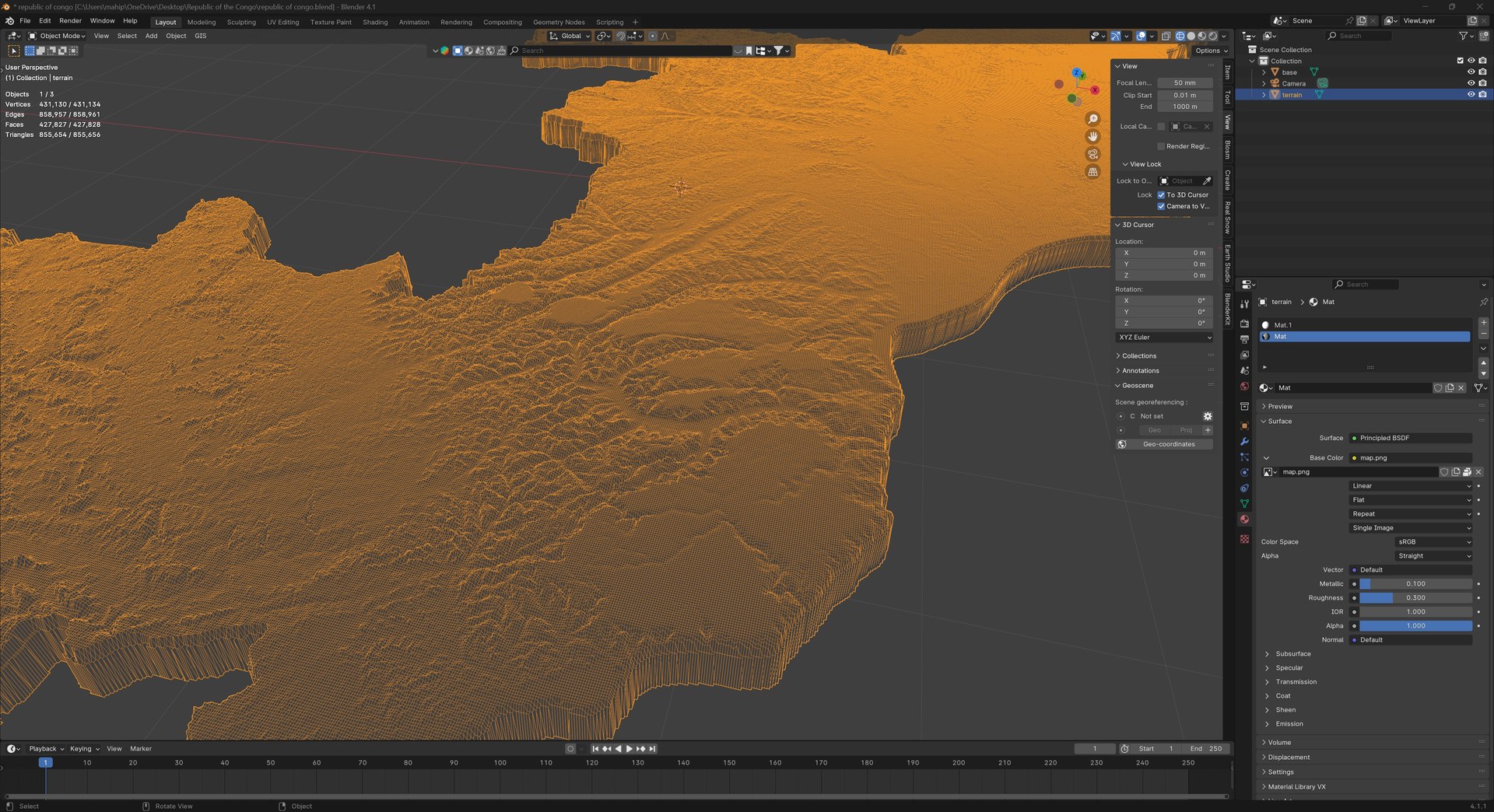Switch to the Shading workspace tab
Screen dimensions: 1494x812
375,22
